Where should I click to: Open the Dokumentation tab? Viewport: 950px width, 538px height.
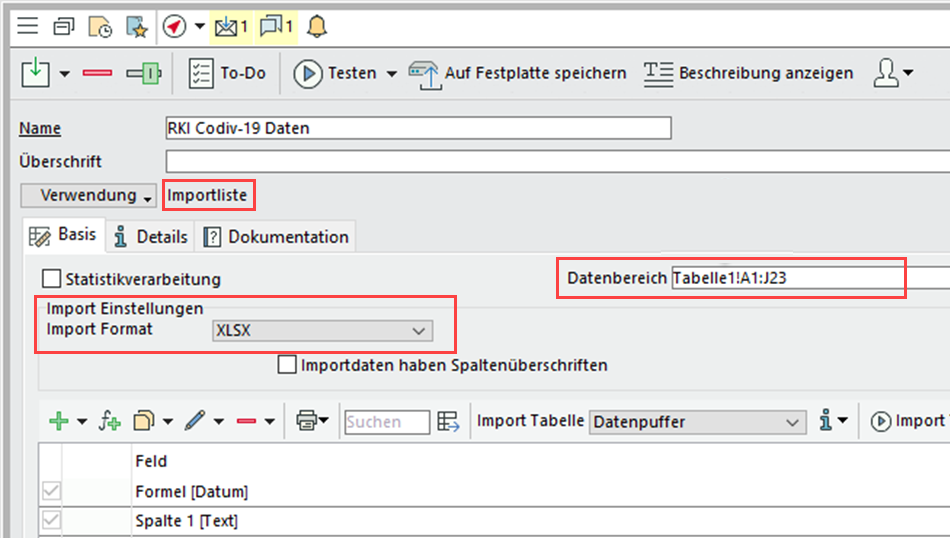(276, 237)
